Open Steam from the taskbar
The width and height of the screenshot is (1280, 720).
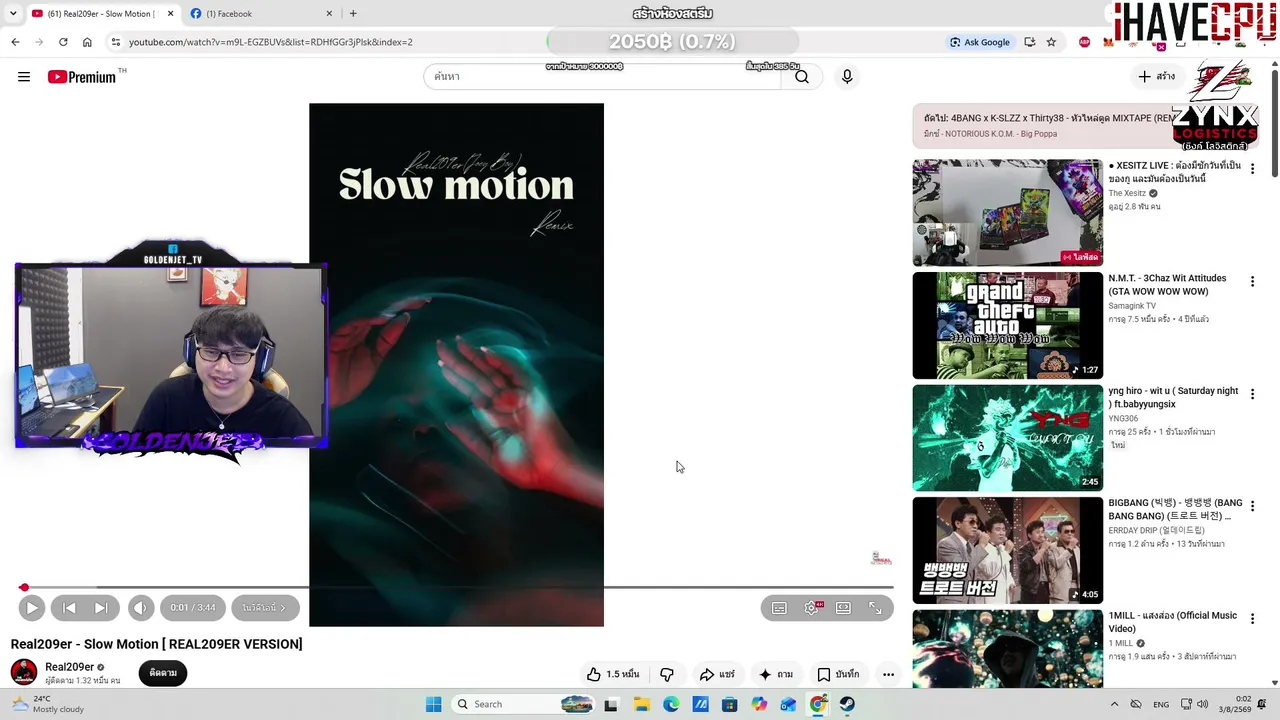pos(847,704)
